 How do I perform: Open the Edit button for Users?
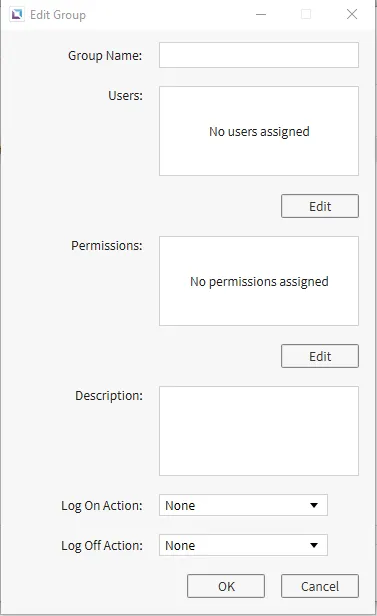(320, 206)
